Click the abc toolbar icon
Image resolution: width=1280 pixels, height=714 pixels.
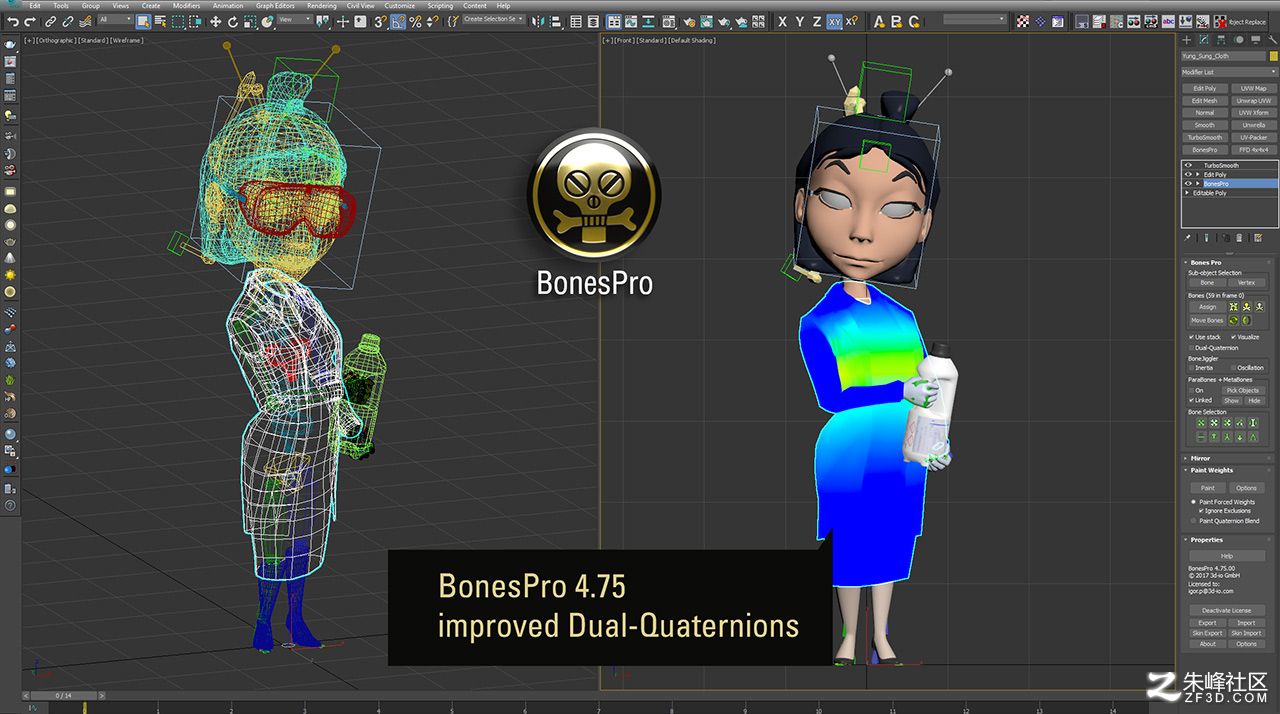coord(1168,21)
